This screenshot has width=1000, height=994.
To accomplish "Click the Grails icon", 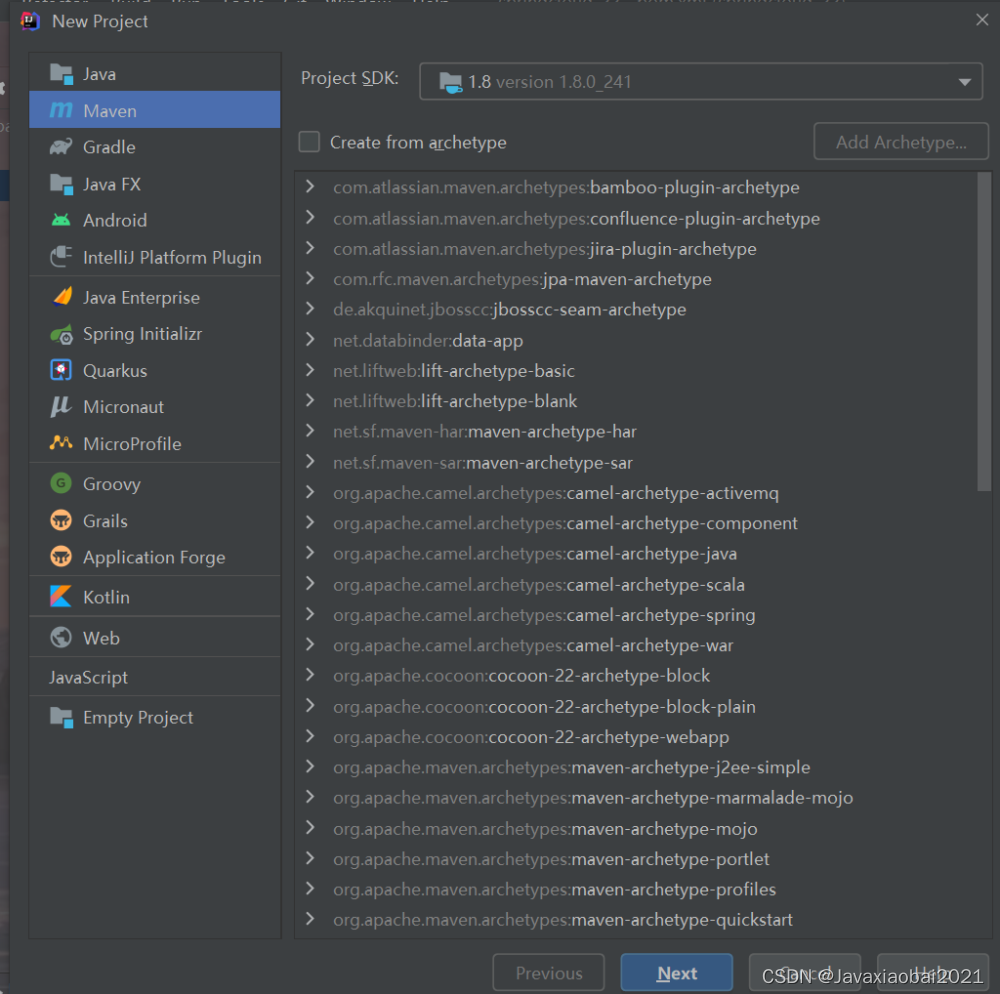I will point(61,520).
